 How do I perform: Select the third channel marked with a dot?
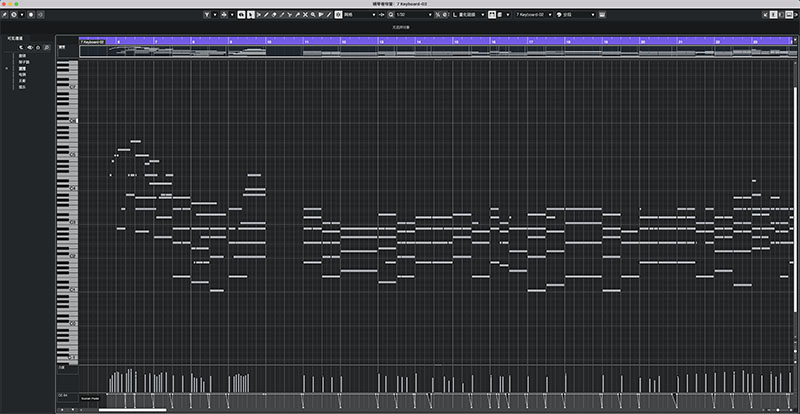[22, 68]
